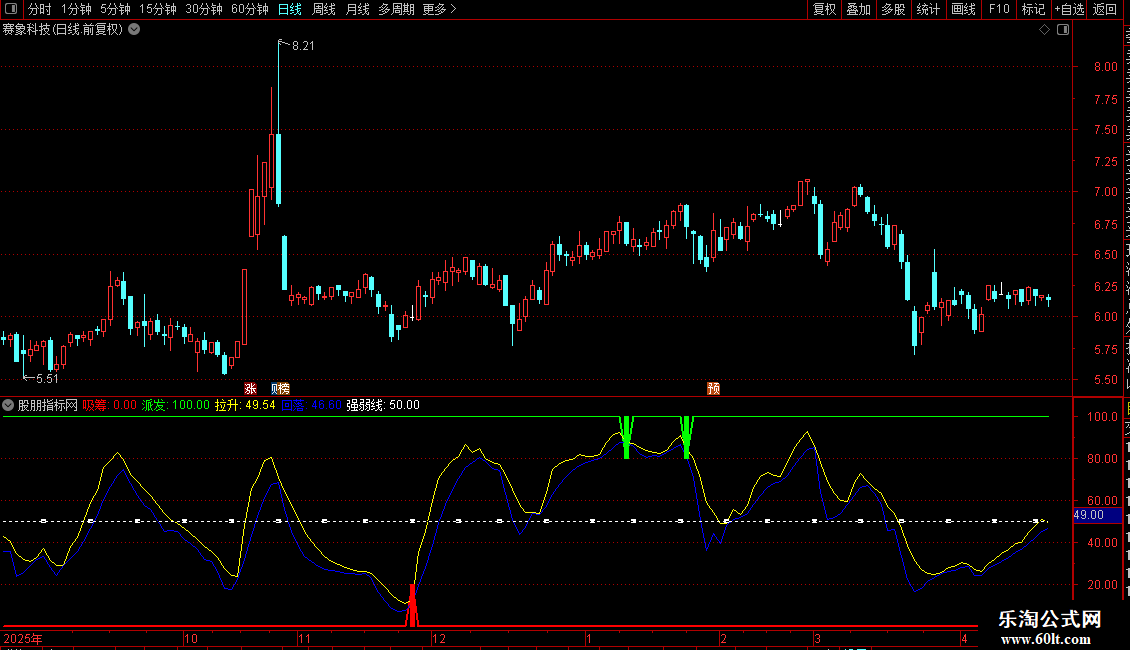Add stock via +自选 button
1130x650 pixels.
coord(1069,9)
